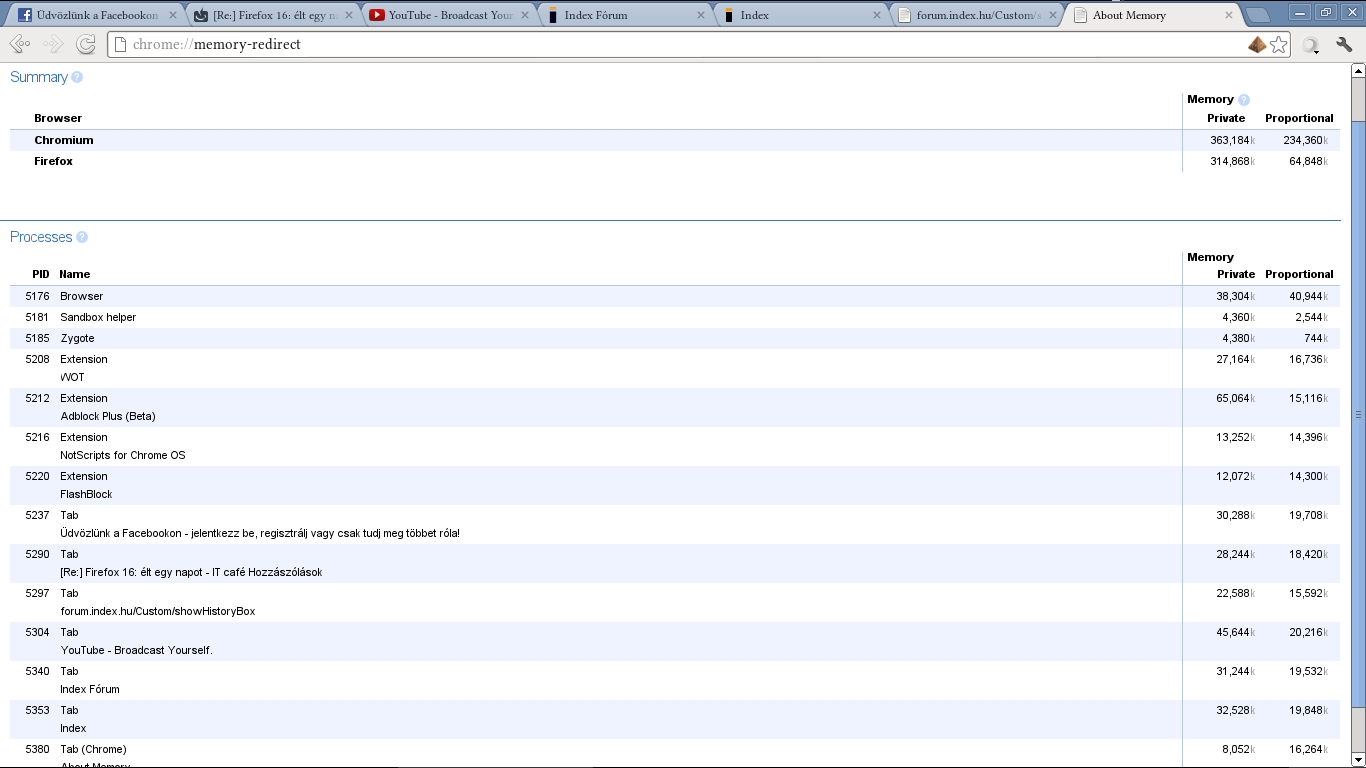Restore the window with the maximize button
The image size is (1366, 768).
pyautogui.click(x=1326, y=12)
